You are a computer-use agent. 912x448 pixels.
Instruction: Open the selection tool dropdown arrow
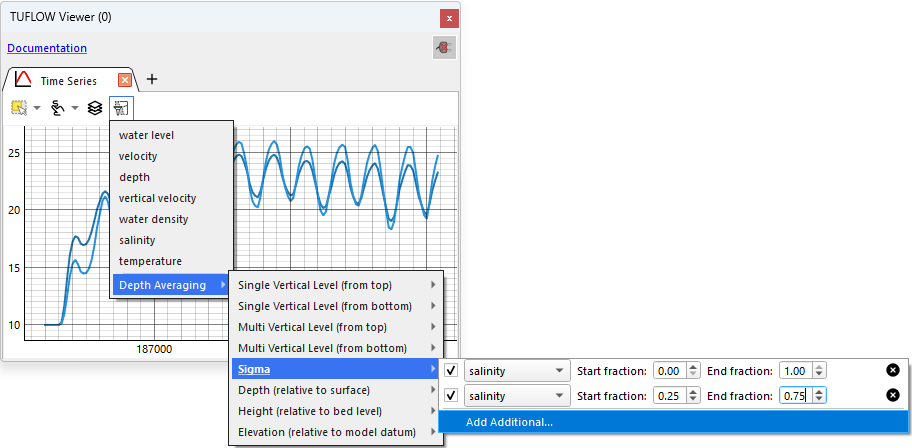pos(37,108)
